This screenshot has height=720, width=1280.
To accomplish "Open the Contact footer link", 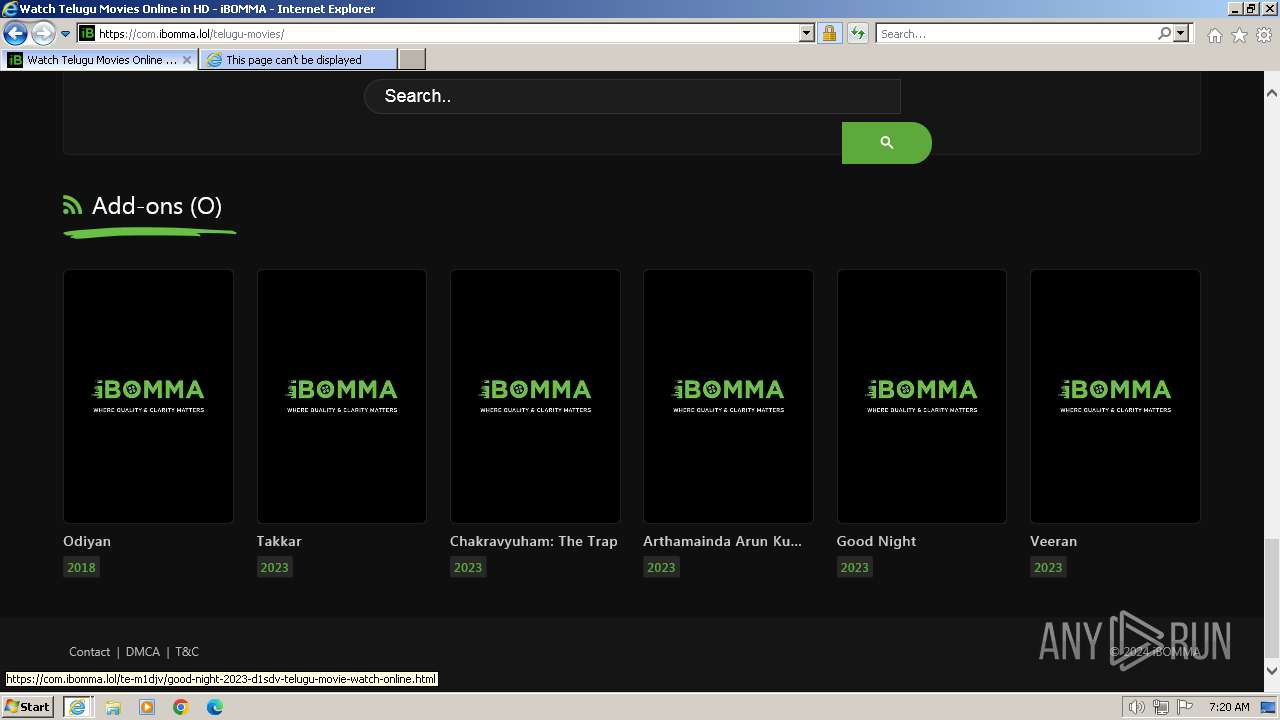I will tap(89, 651).
